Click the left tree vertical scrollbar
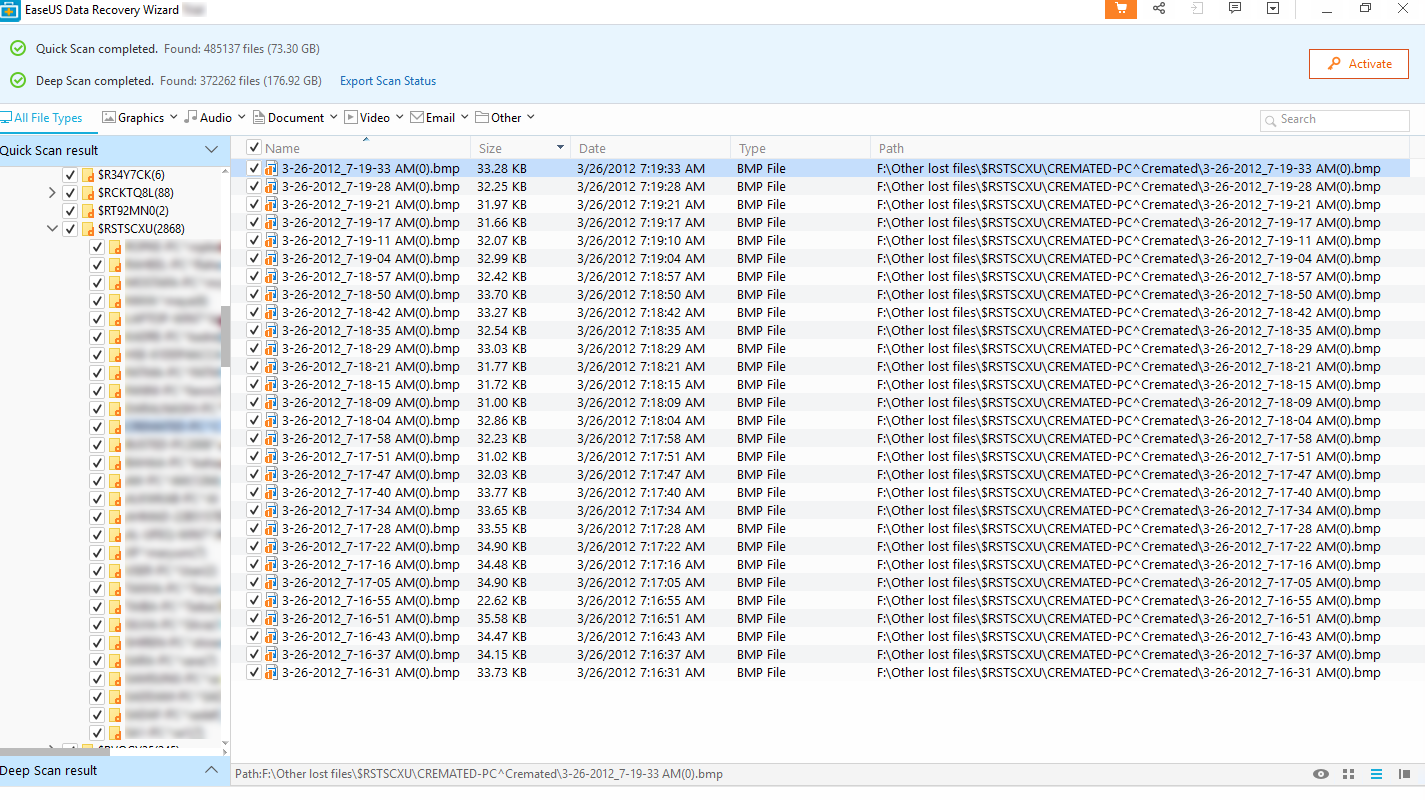Screen dimensions: 1425x800 [x=225, y=336]
